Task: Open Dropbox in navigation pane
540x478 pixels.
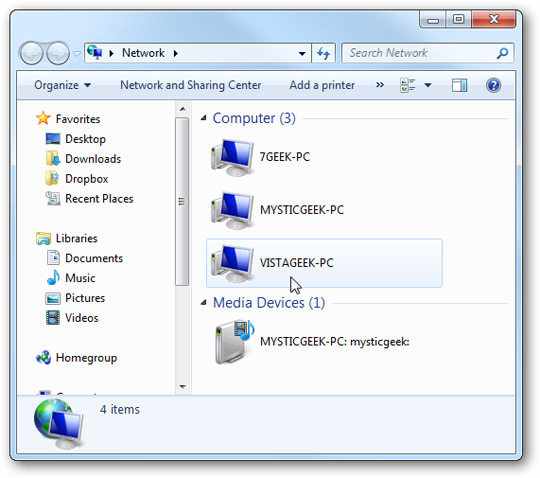Action: [87, 179]
